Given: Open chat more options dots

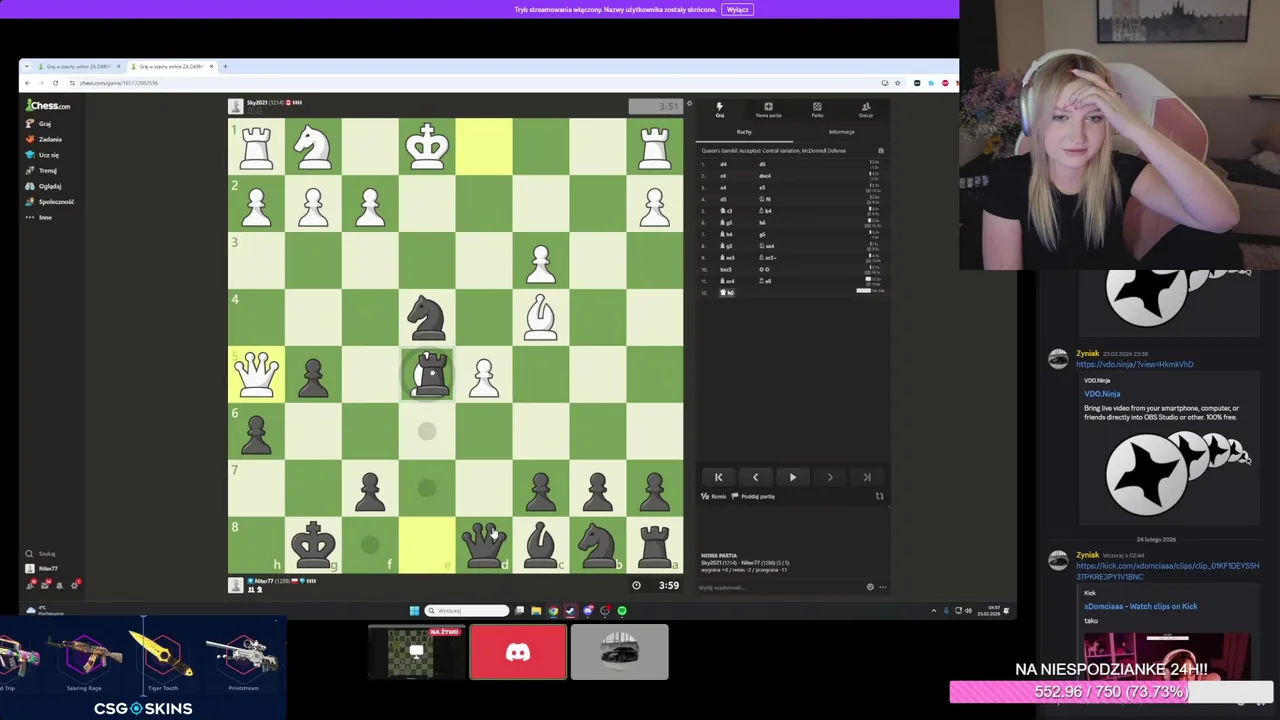Looking at the screenshot, I should (x=882, y=587).
